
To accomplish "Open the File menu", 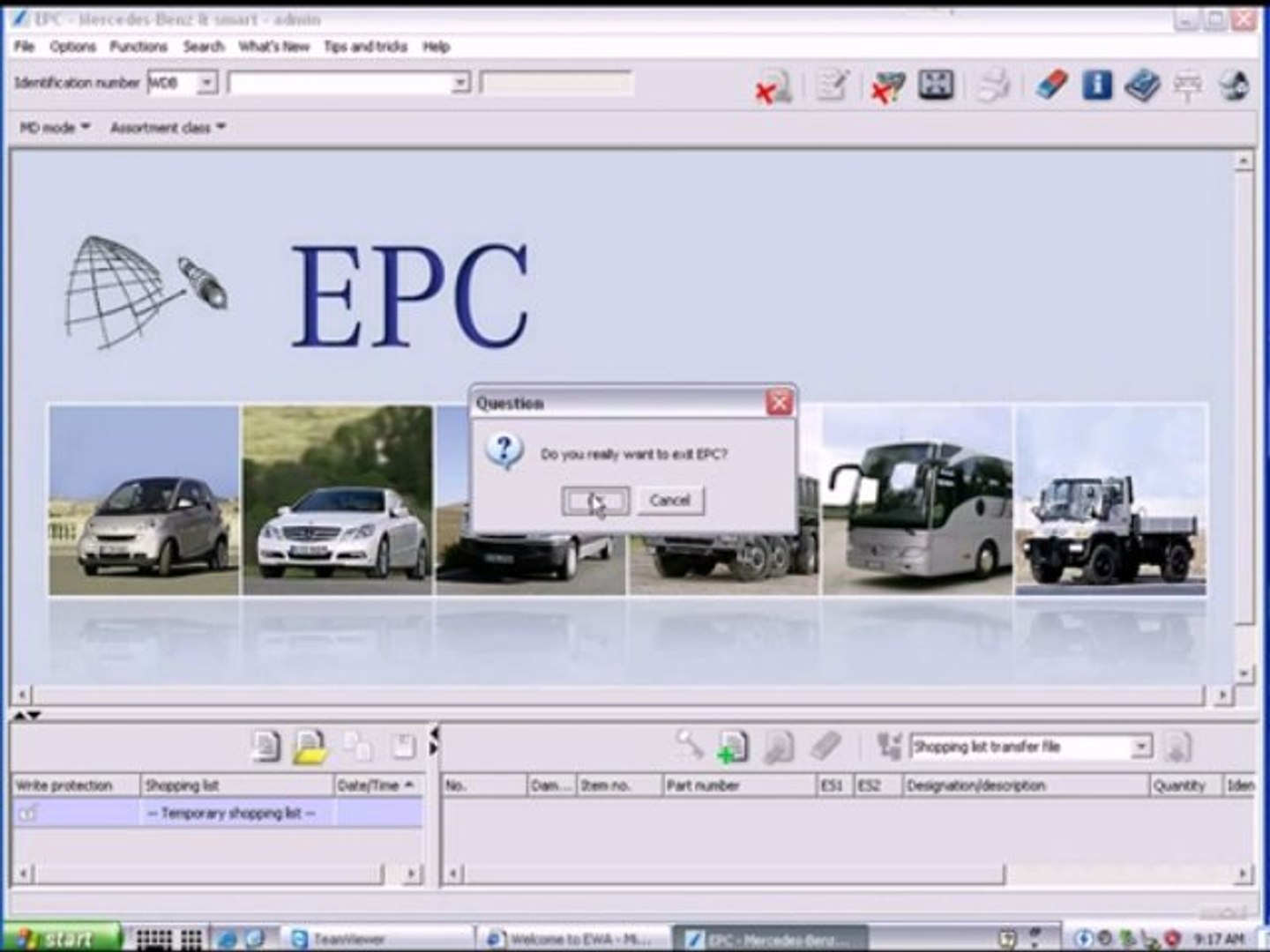I will coord(24,47).
